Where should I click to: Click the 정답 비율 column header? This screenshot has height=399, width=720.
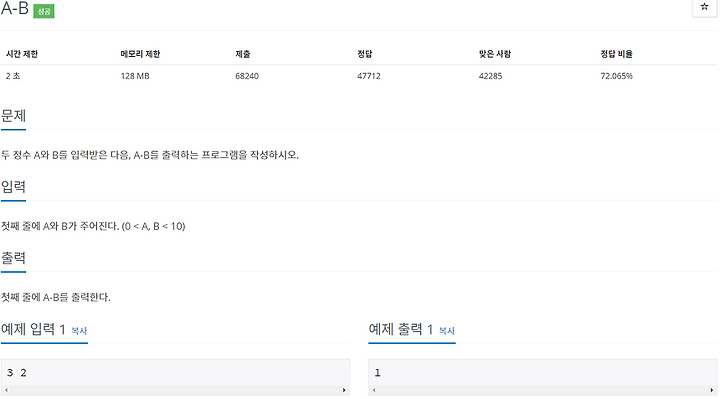click(x=616, y=54)
